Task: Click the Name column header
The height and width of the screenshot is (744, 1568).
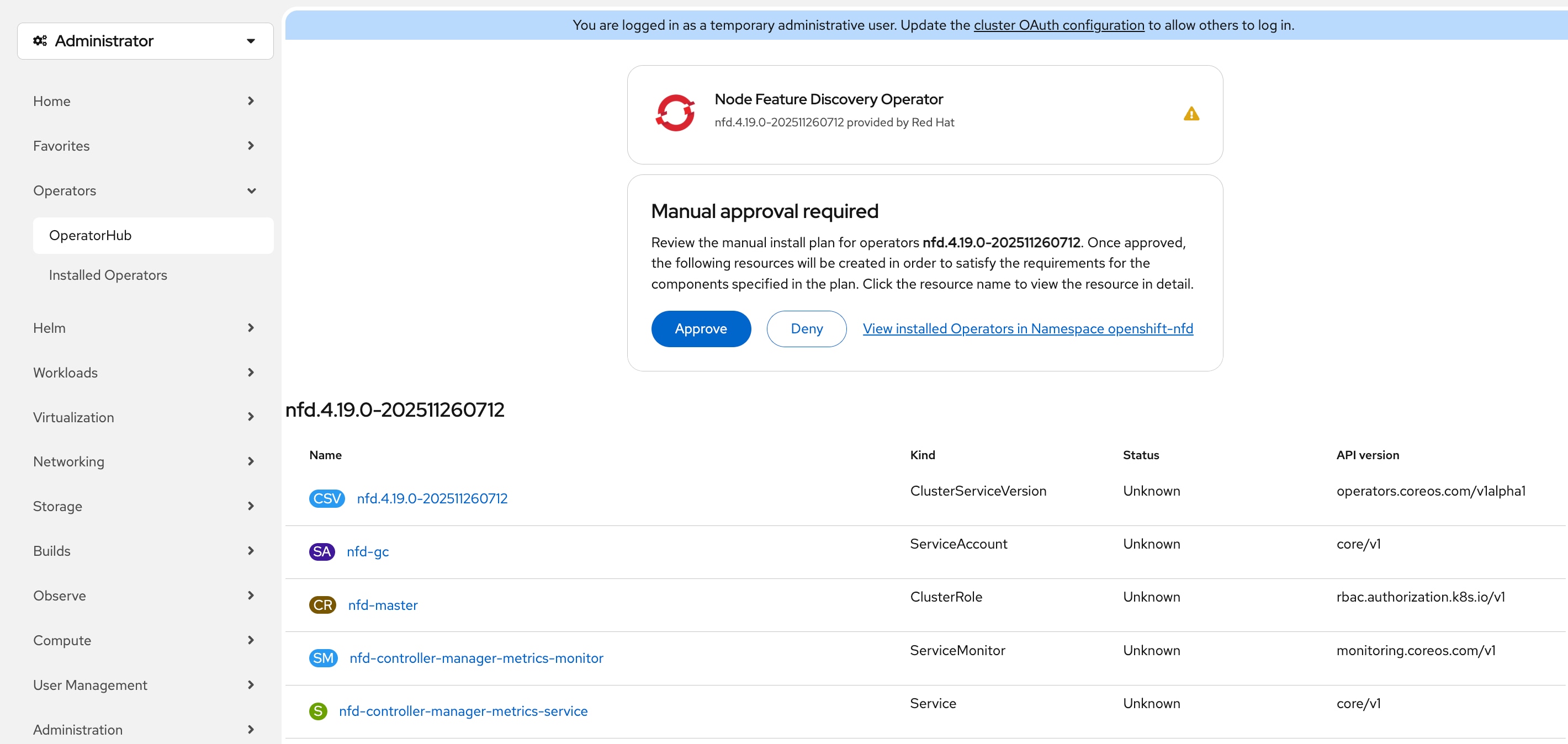Action: [325, 455]
